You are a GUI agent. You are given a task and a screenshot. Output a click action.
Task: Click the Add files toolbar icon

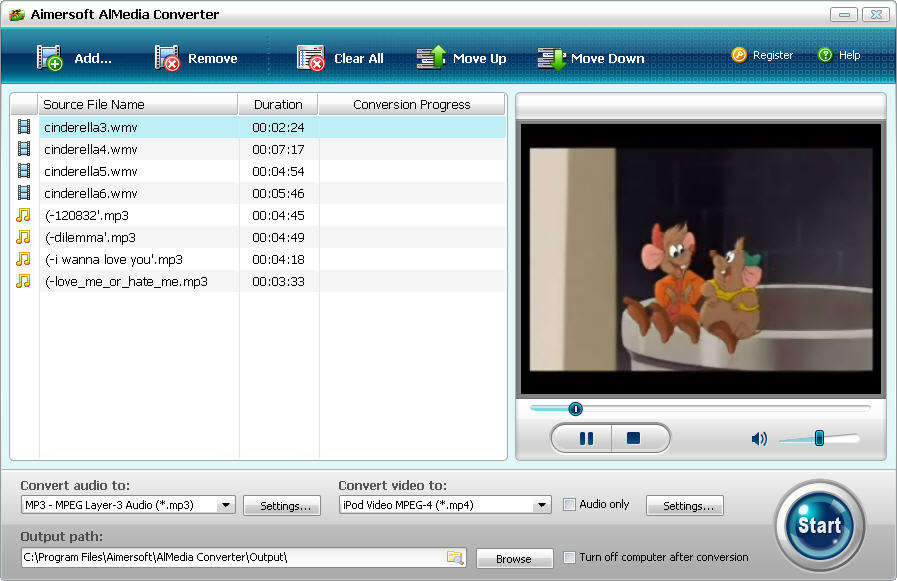[x=49, y=58]
